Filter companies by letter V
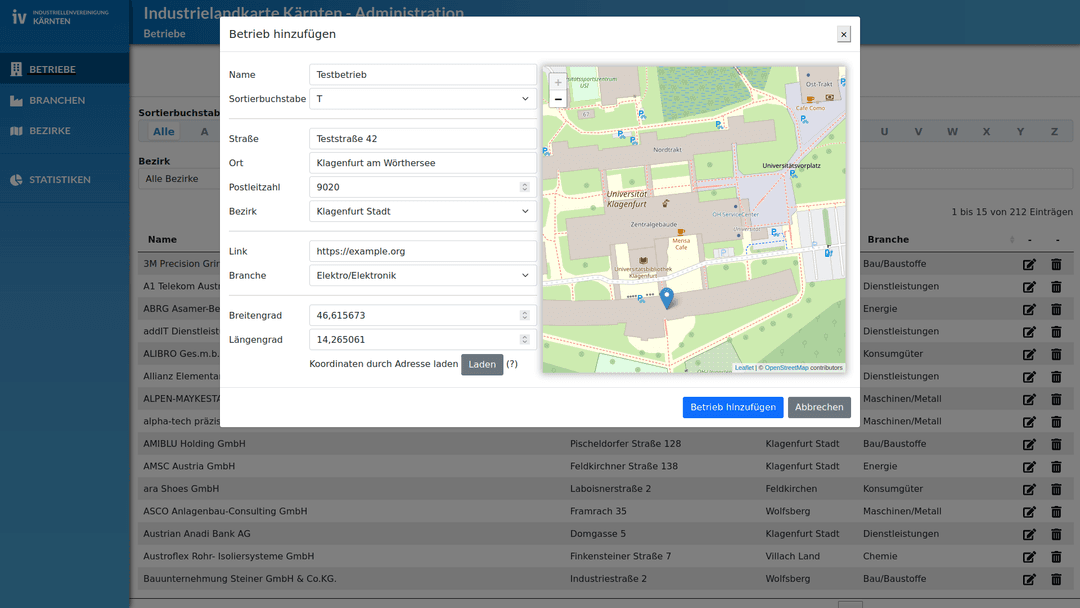The width and height of the screenshot is (1080, 608). pos(918,132)
